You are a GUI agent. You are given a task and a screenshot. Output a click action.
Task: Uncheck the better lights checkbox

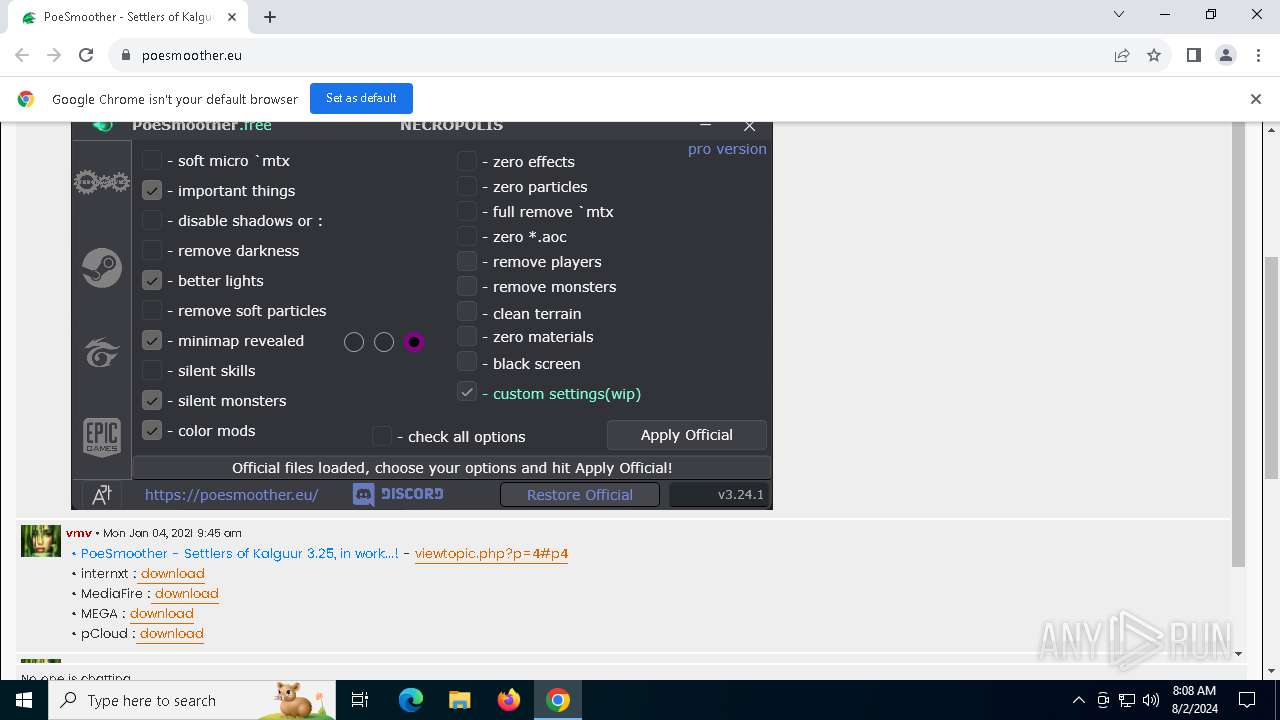coord(152,280)
